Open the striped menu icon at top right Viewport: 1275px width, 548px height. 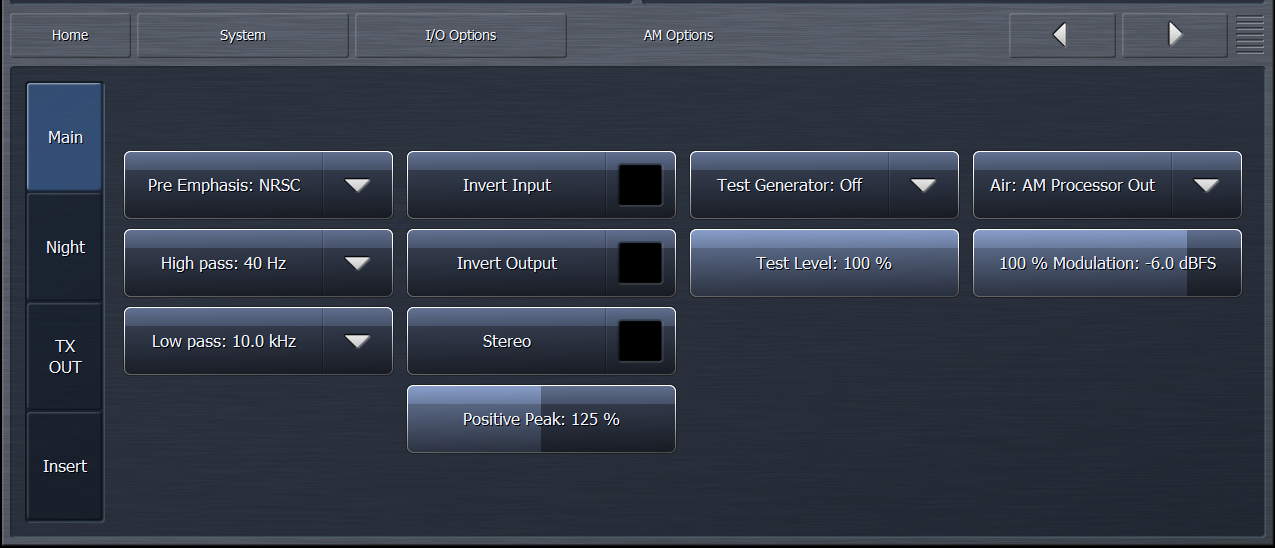click(x=1250, y=35)
